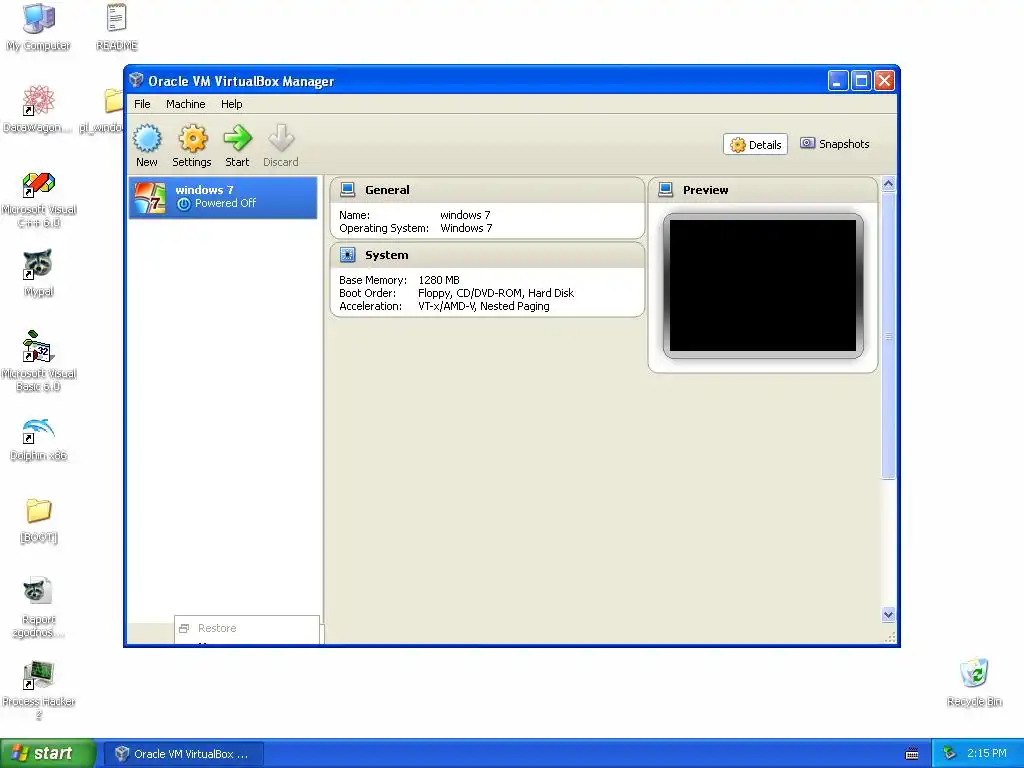Click the greyed Discard arrow icon
Viewport: 1024px width, 768px height.
tap(281, 138)
